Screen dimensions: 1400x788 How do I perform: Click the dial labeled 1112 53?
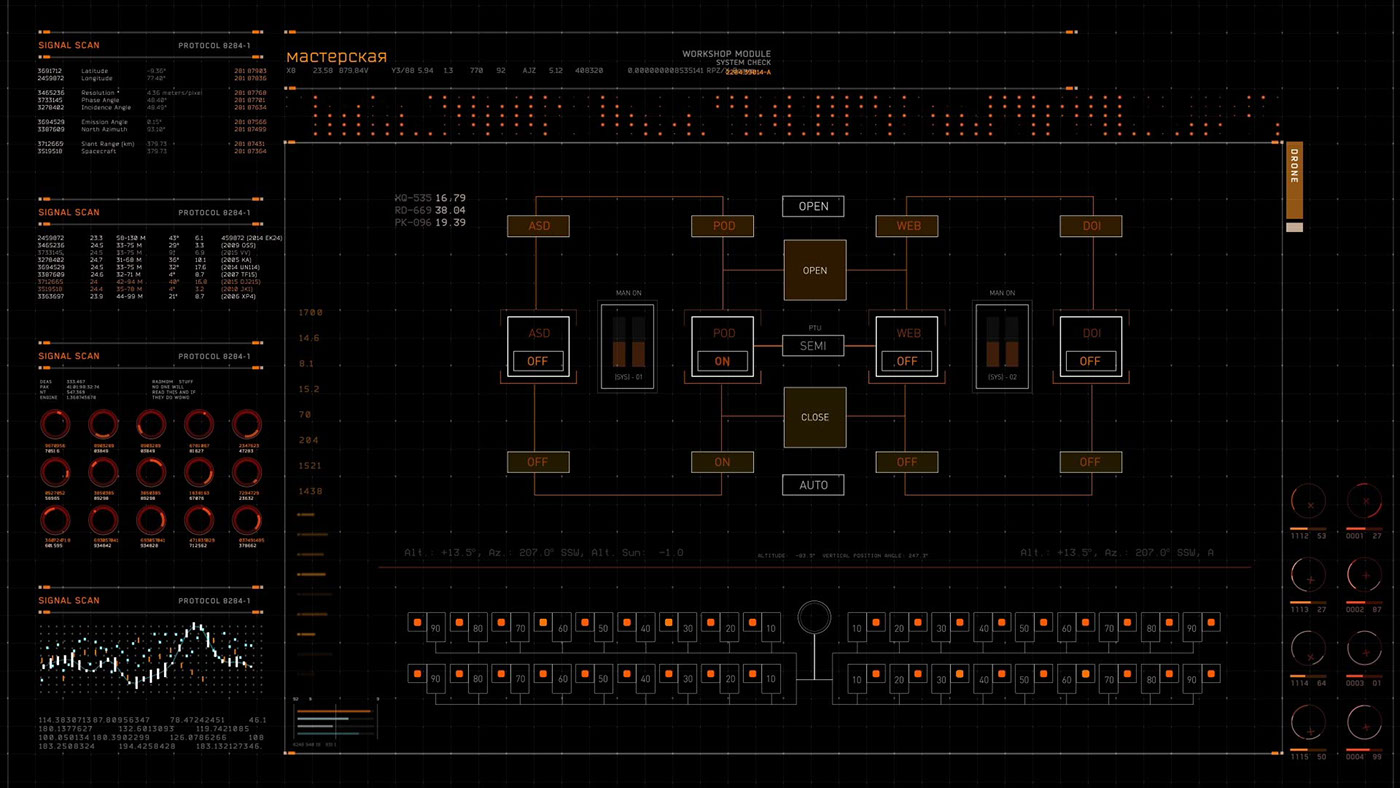1309,502
